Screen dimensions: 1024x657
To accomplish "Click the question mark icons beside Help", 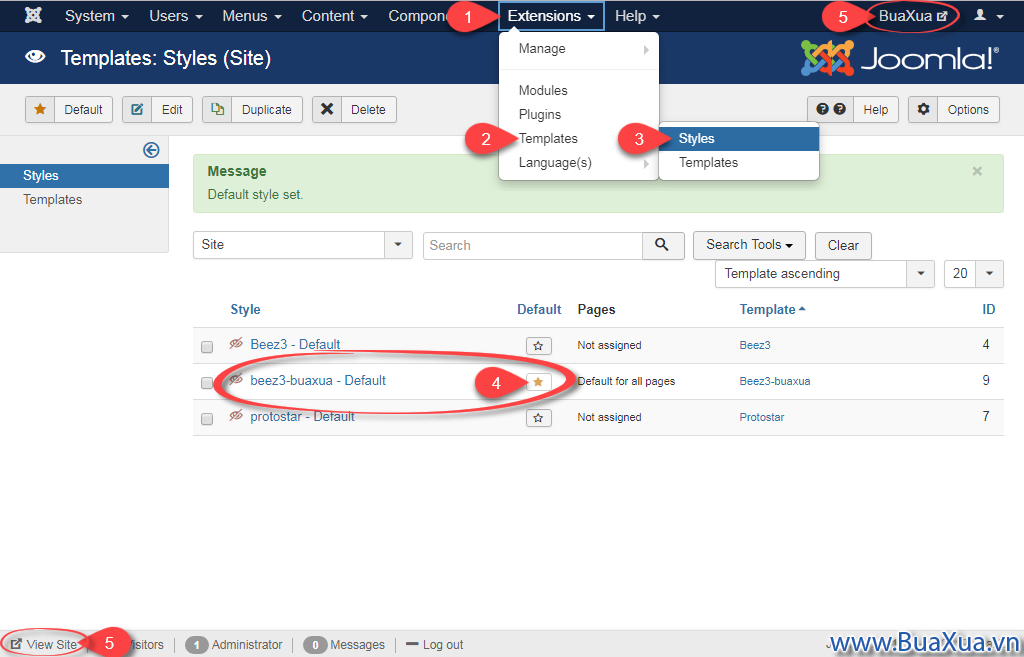I will click(831, 109).
